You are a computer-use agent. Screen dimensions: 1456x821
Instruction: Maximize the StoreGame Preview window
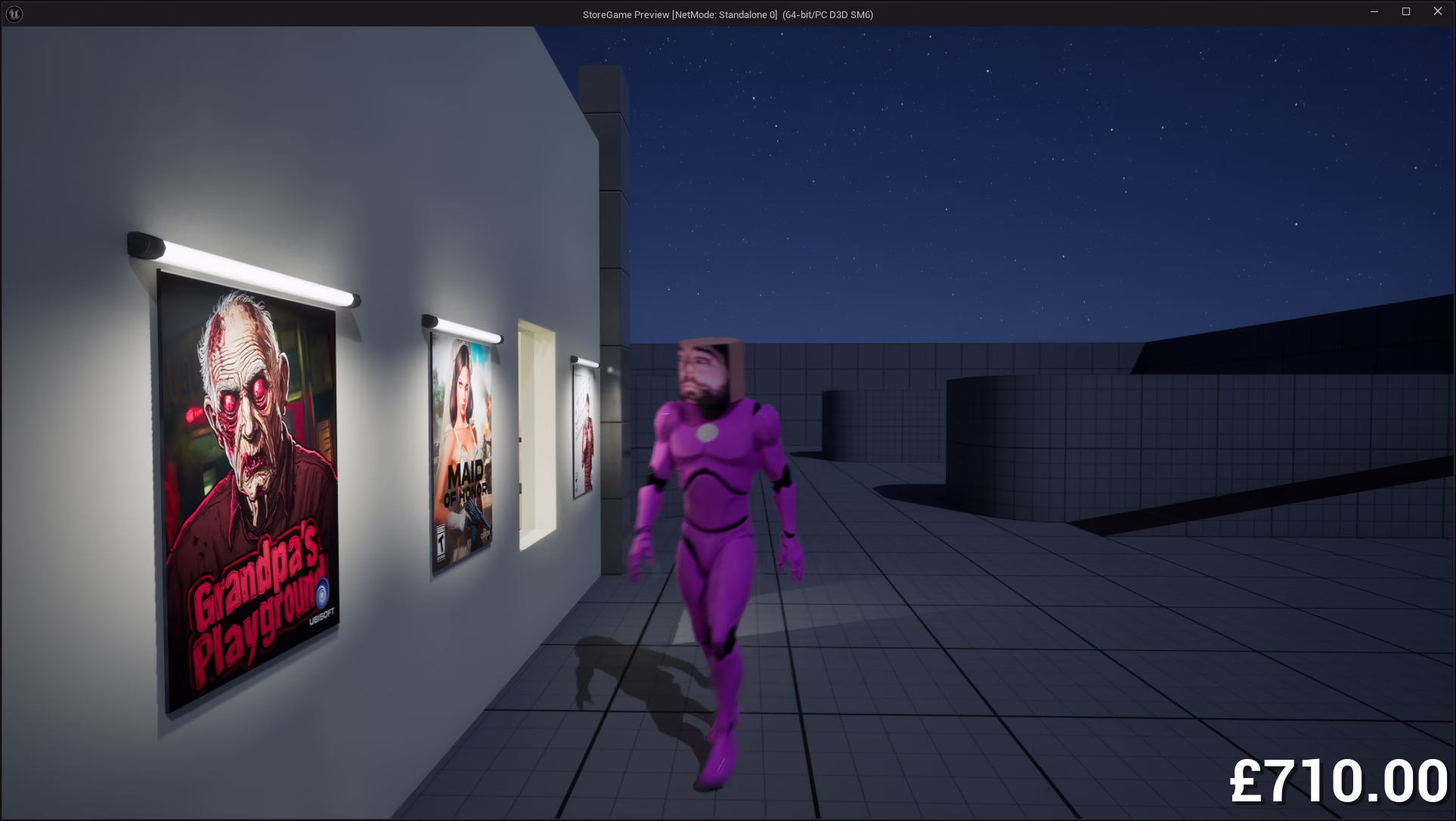point(1406,11)
